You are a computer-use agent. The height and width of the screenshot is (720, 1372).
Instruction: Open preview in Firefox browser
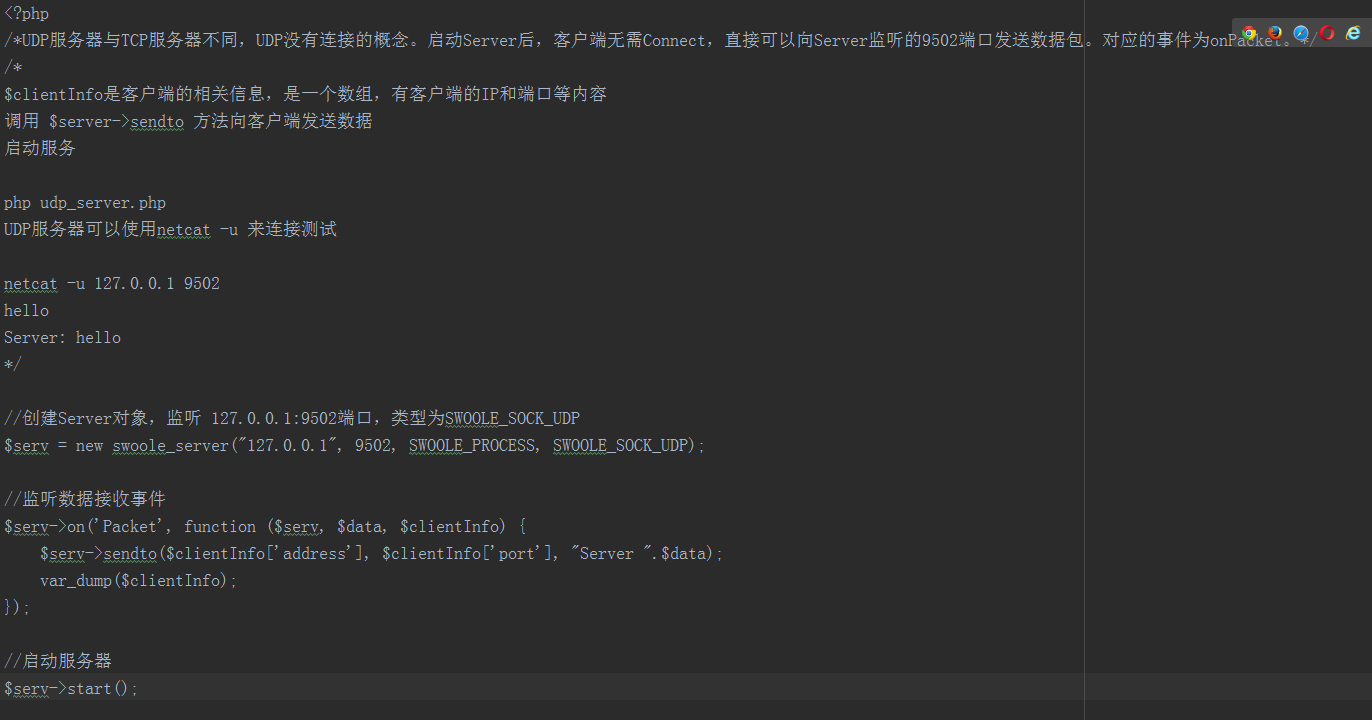coord(1275,33)
